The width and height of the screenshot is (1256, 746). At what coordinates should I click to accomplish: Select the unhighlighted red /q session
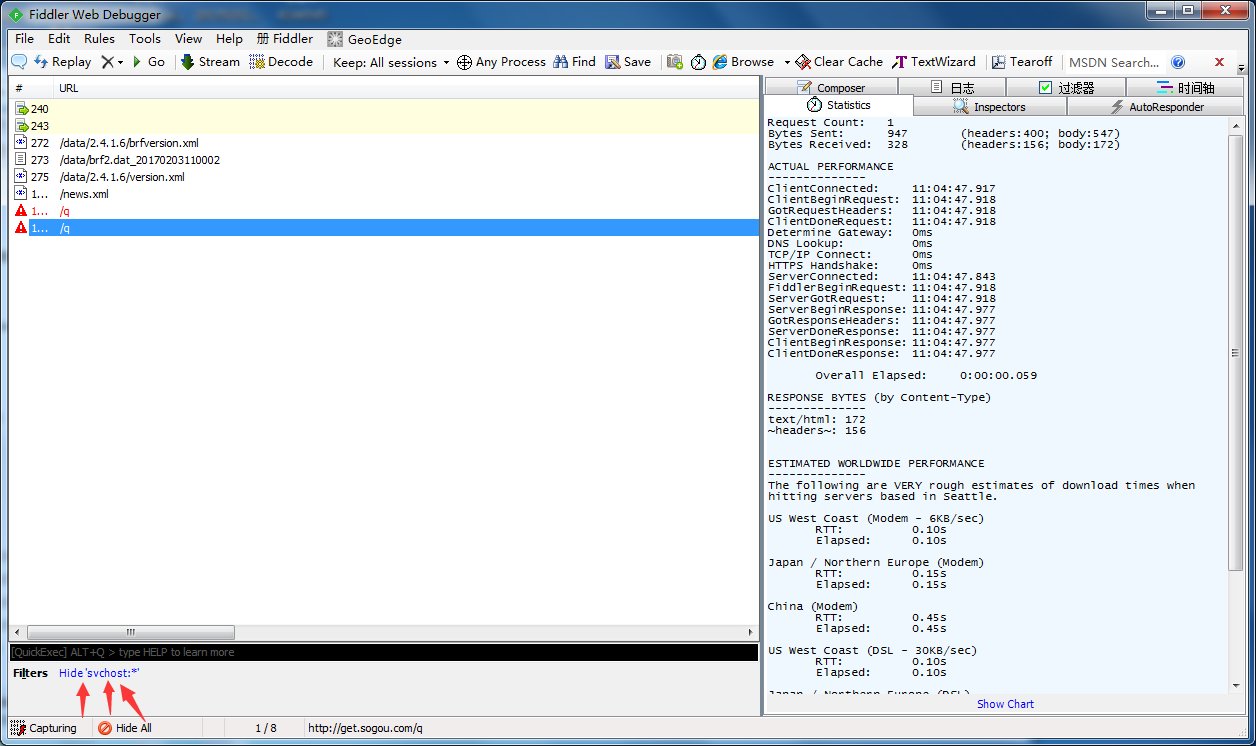point(384,210)
